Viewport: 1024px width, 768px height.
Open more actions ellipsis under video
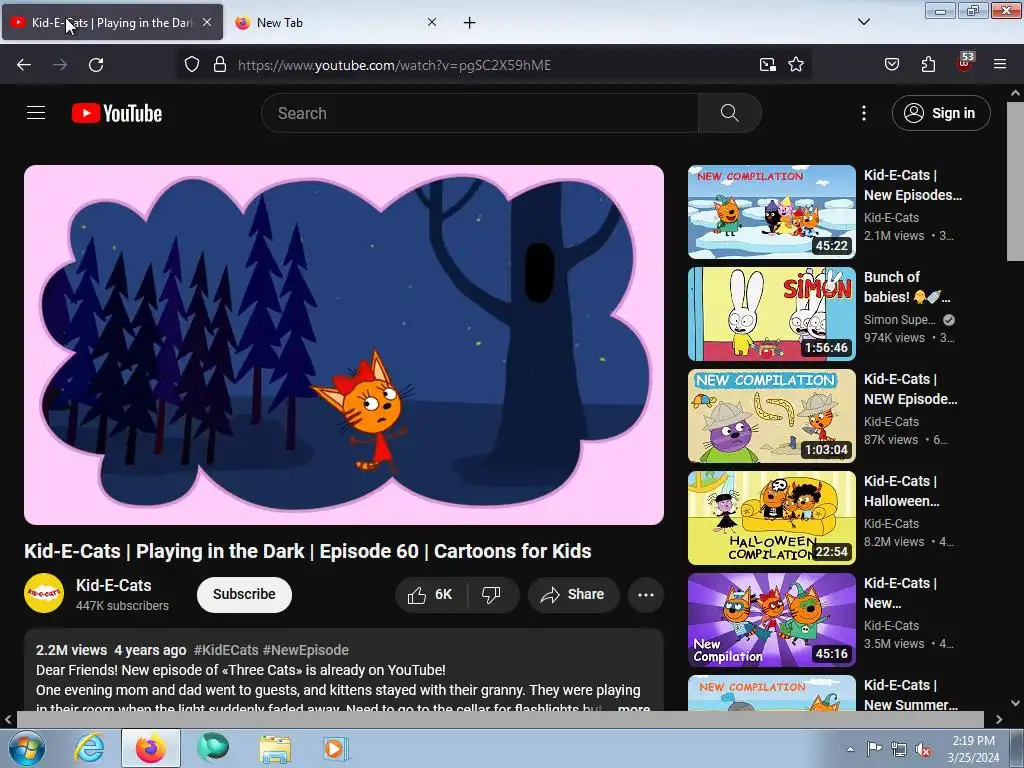click(646, 594)
